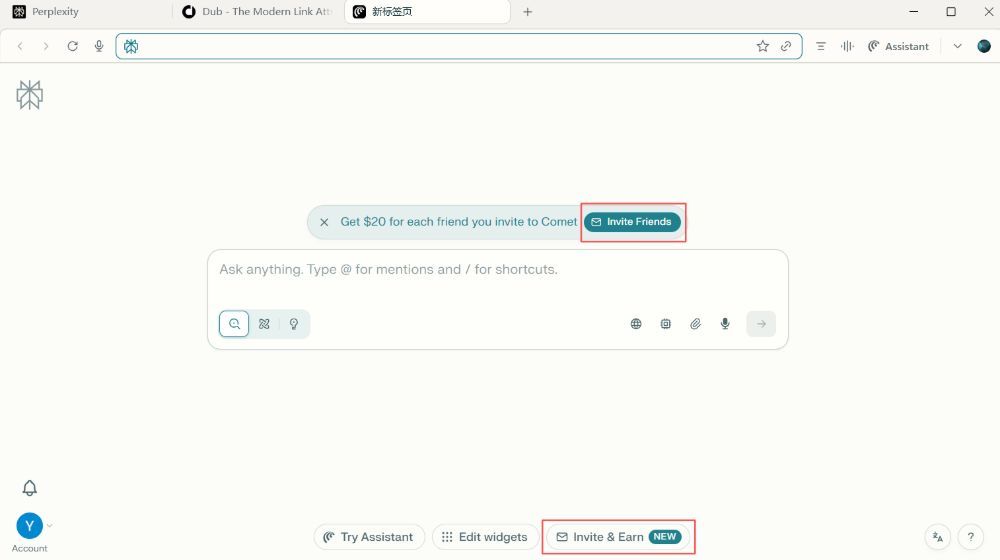This screenshot has width=1000, height=560.
Task: Select the Search mode toggle
Action: pos(234,324)
